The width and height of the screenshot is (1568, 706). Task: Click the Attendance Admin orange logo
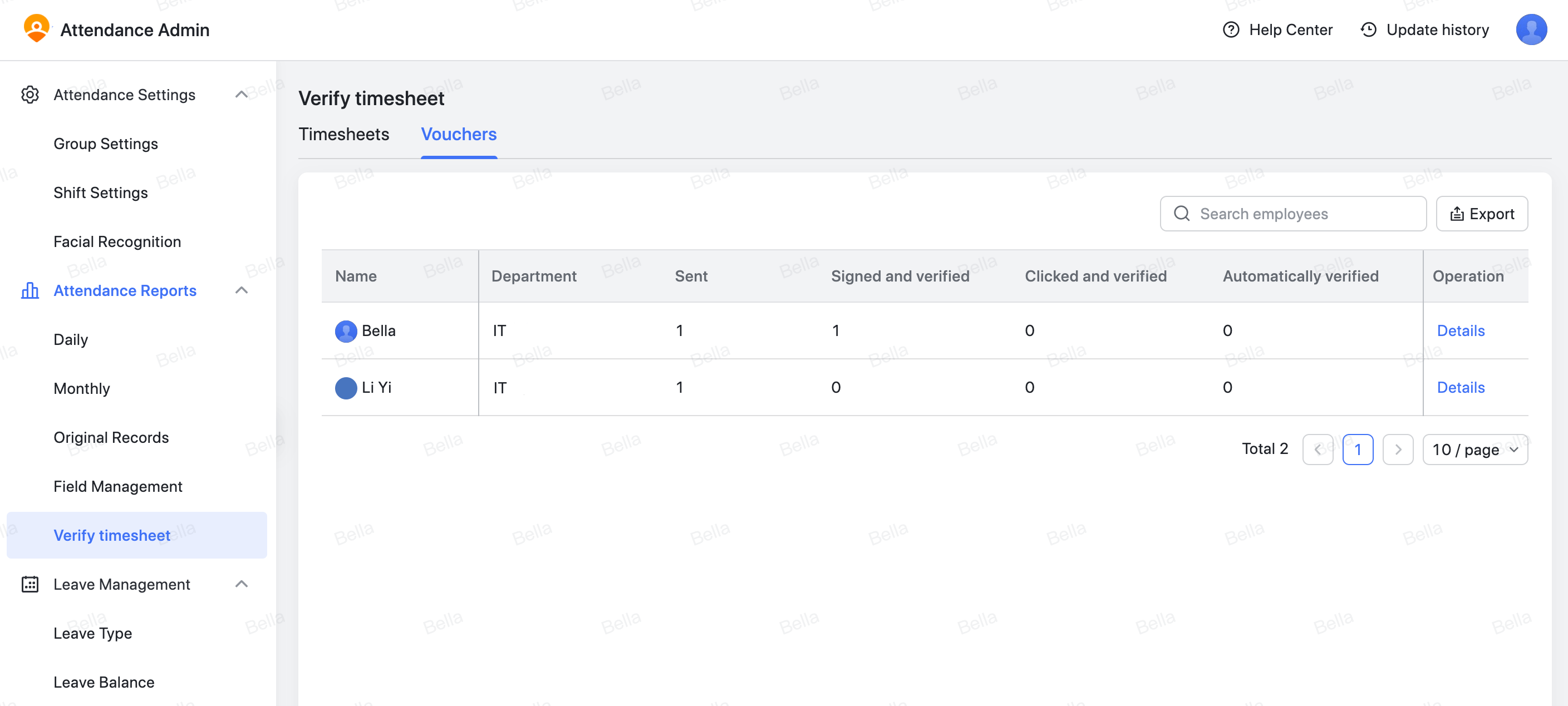37,28
